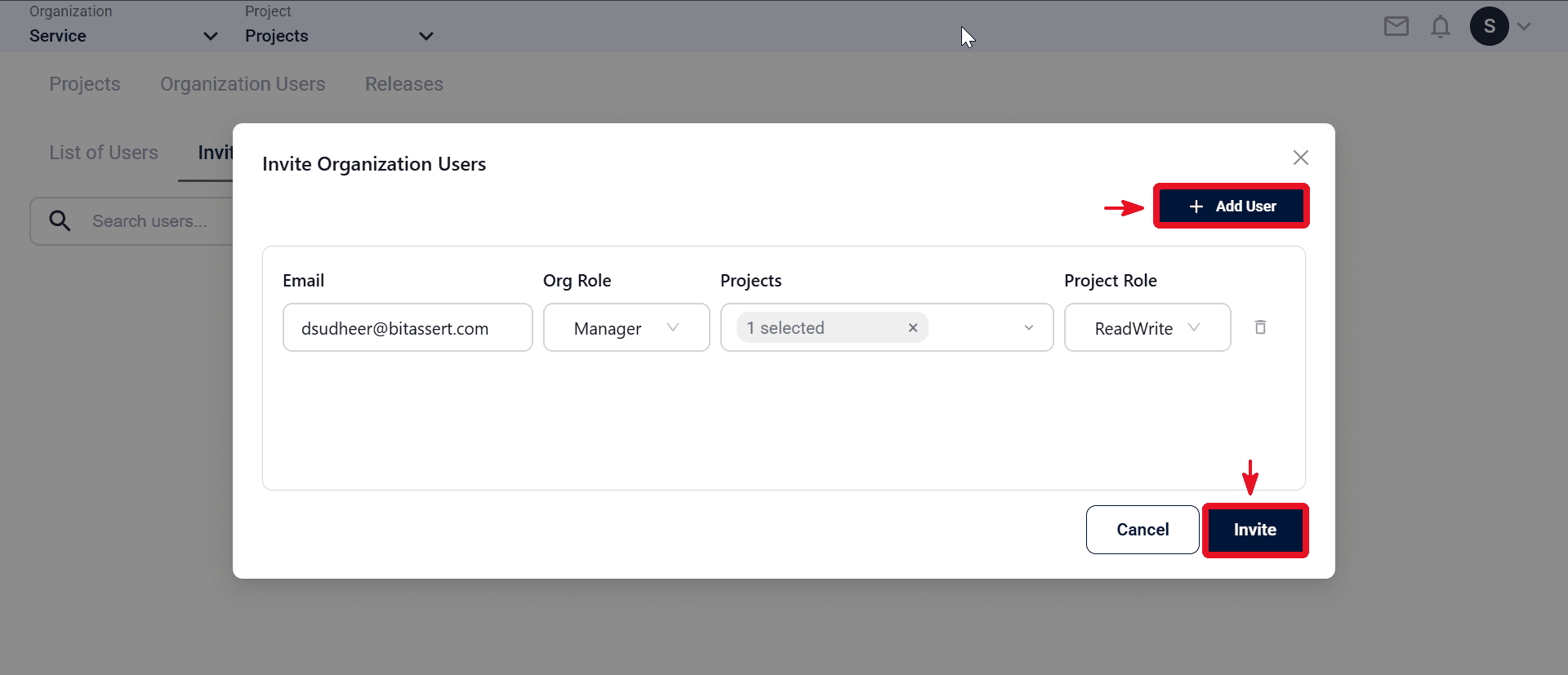Open the Releases tab
1568x675 pixels.
(x=404, y=84)
